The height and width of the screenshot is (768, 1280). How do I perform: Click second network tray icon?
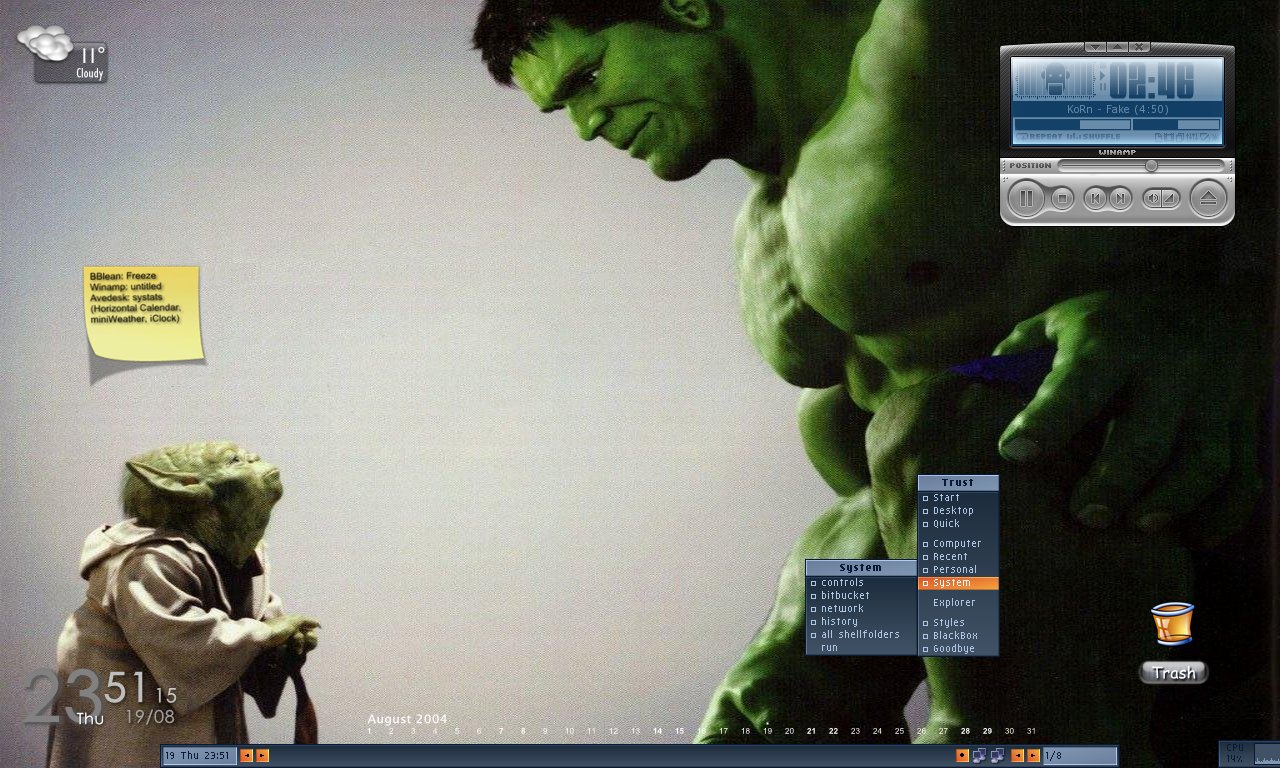pyautogui.click(x=997, y=756)
